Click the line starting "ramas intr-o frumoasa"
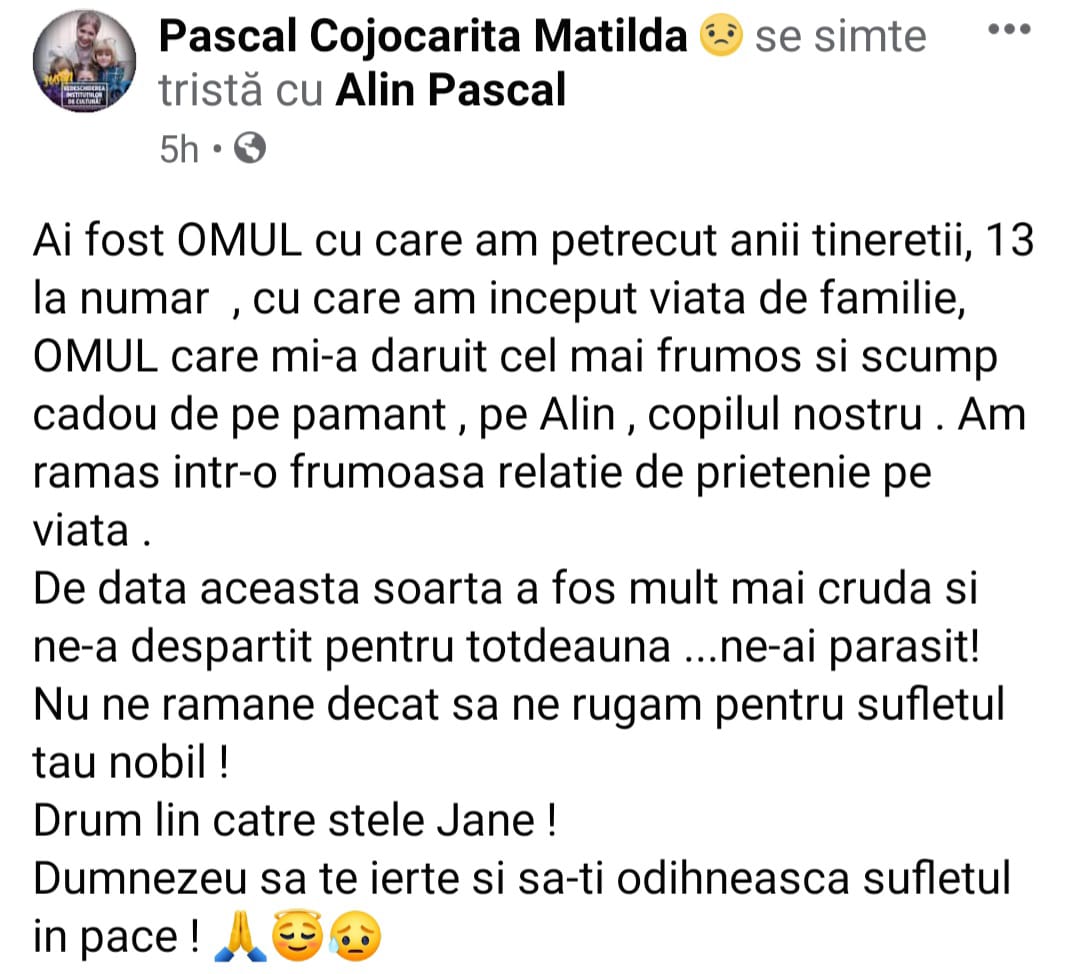 point(482,473)
